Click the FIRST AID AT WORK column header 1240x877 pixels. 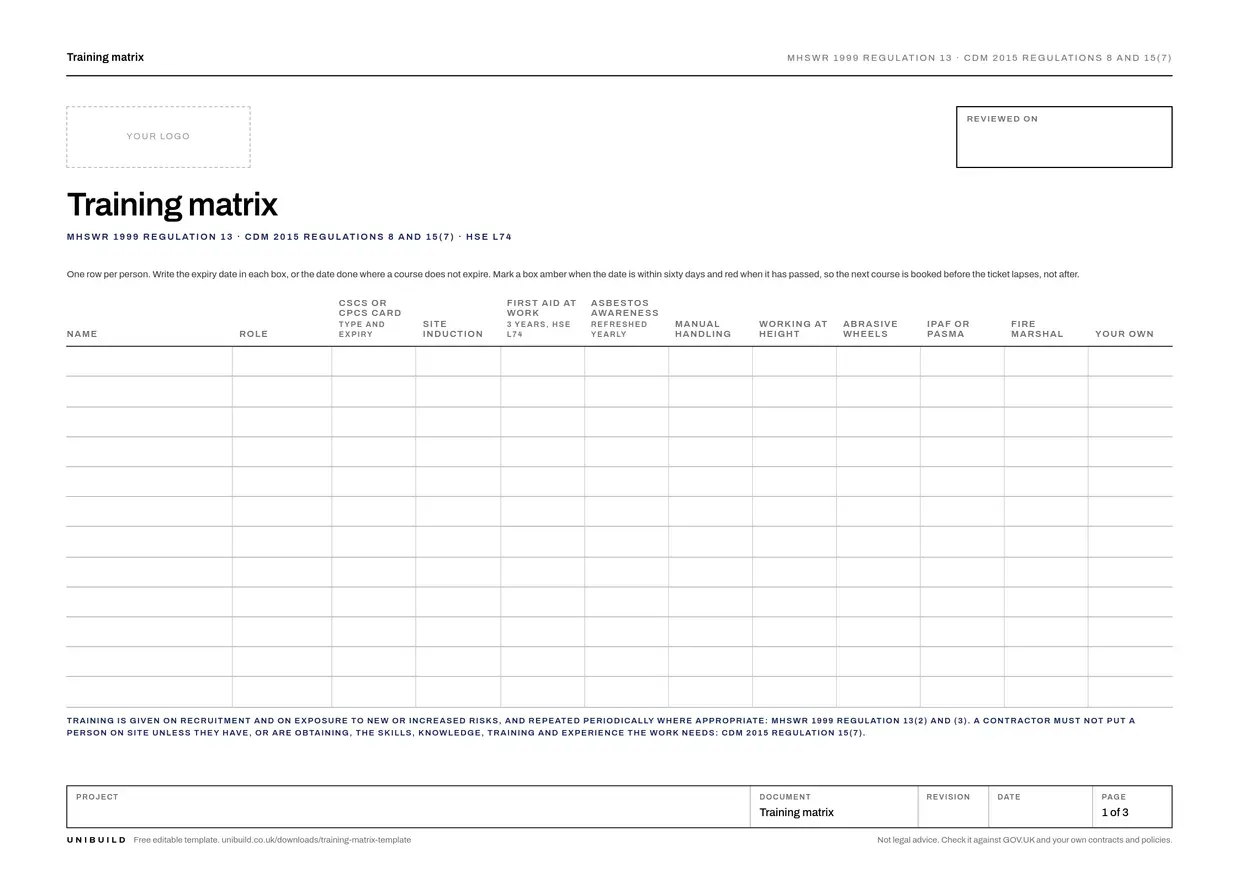pos(542,318)
